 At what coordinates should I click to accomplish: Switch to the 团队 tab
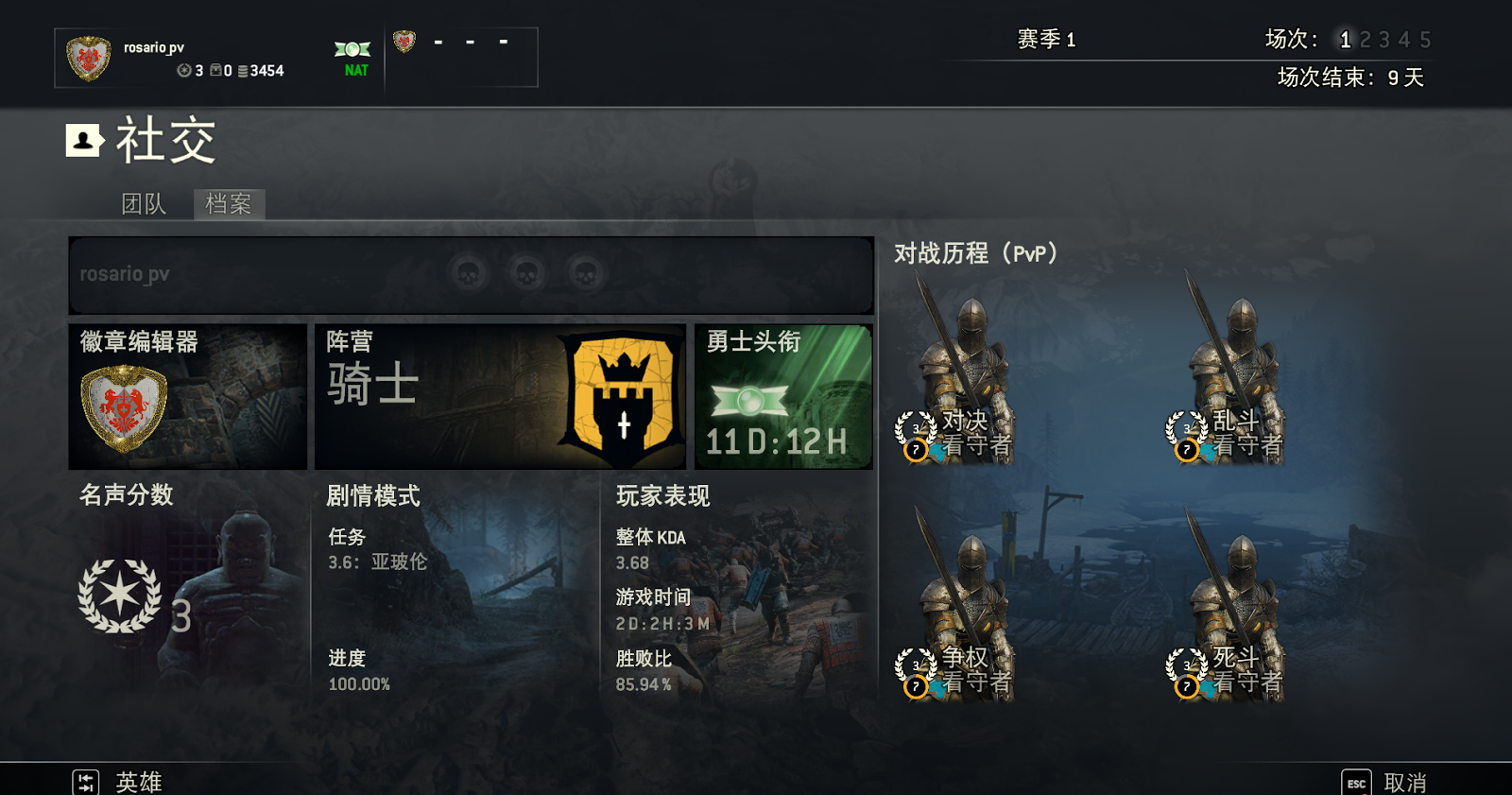pos(144,204)
